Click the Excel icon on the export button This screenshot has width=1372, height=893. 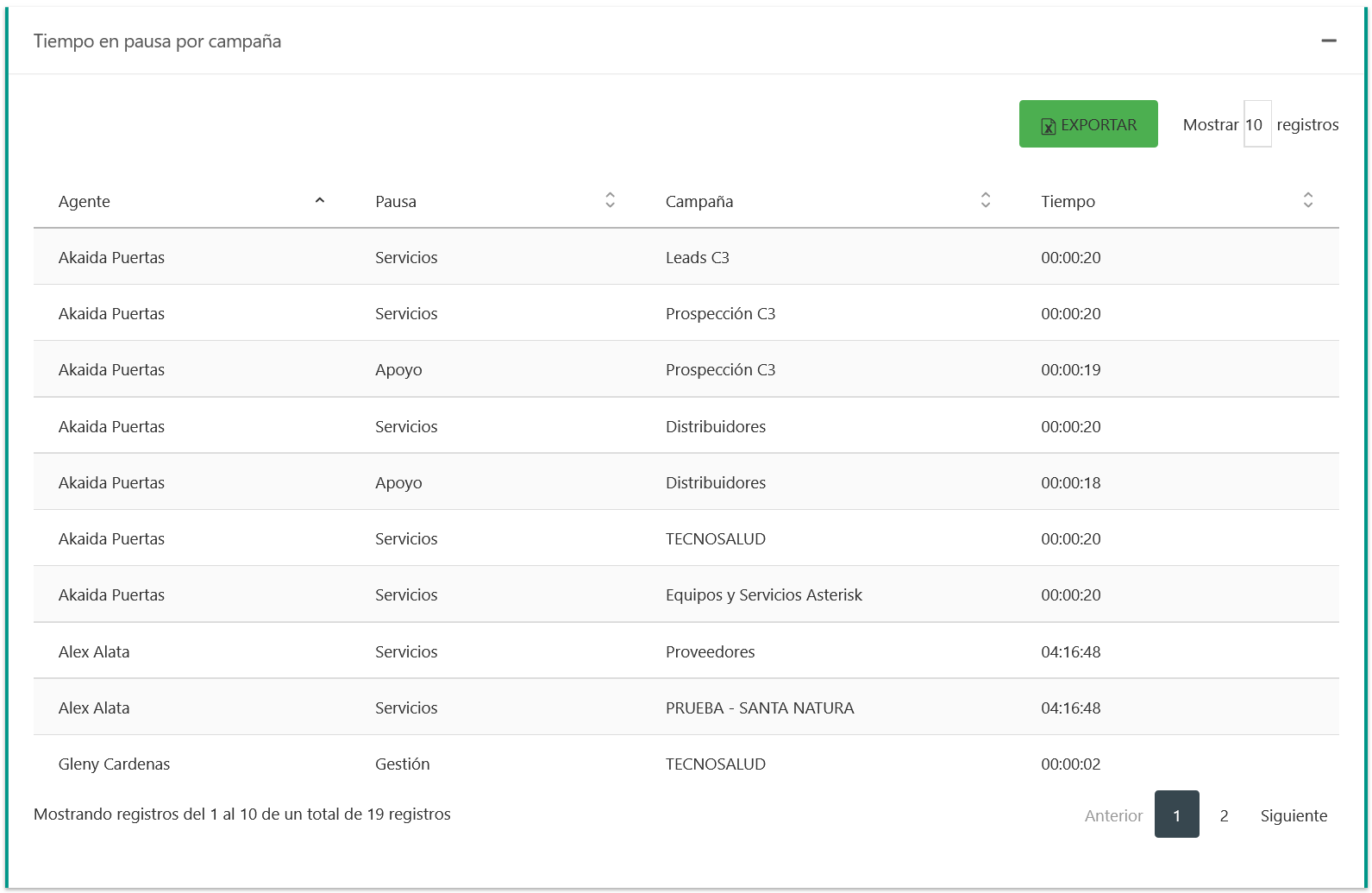[1048, 126]
